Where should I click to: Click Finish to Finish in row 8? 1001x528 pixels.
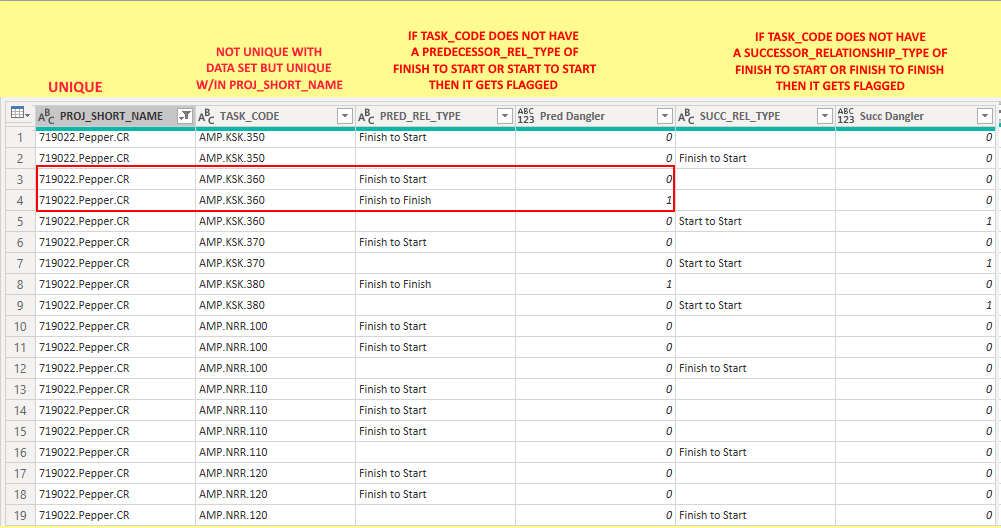pos(395,284)
